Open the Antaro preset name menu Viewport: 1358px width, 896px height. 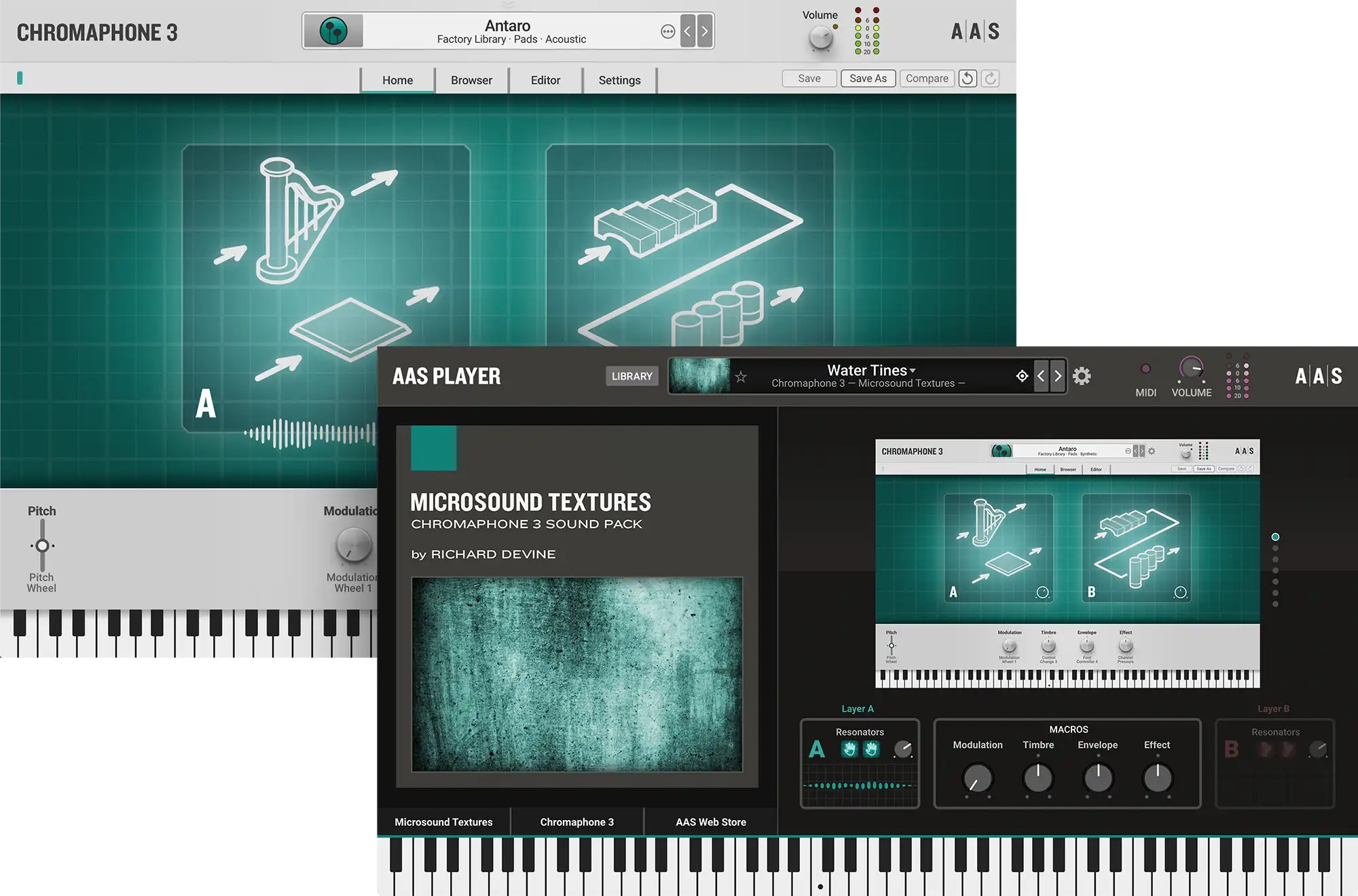point(507,26)
